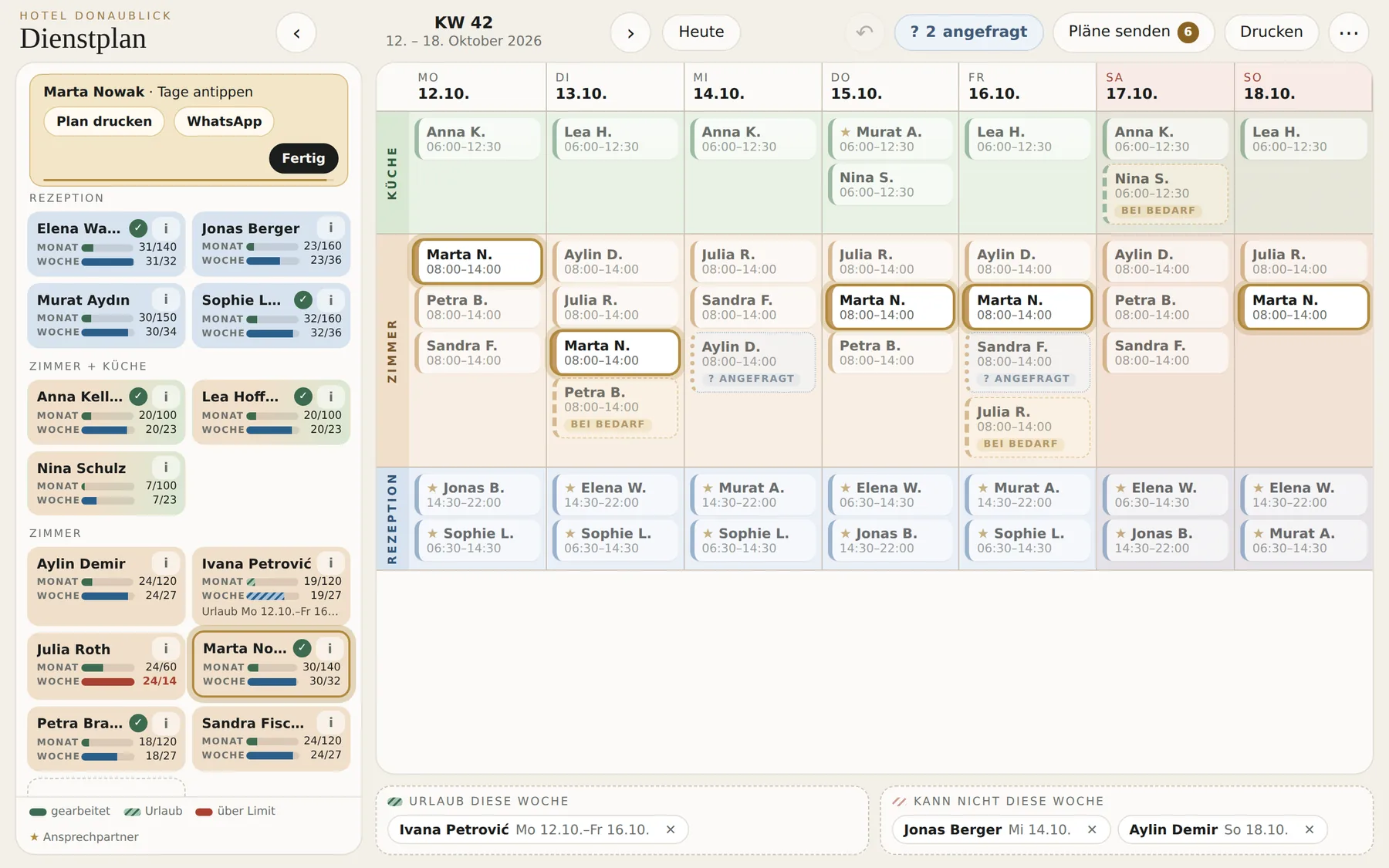Viewport: 1389px width, 868px height.
Task: Click the Fertig button
Action: [x=303, y=158]
